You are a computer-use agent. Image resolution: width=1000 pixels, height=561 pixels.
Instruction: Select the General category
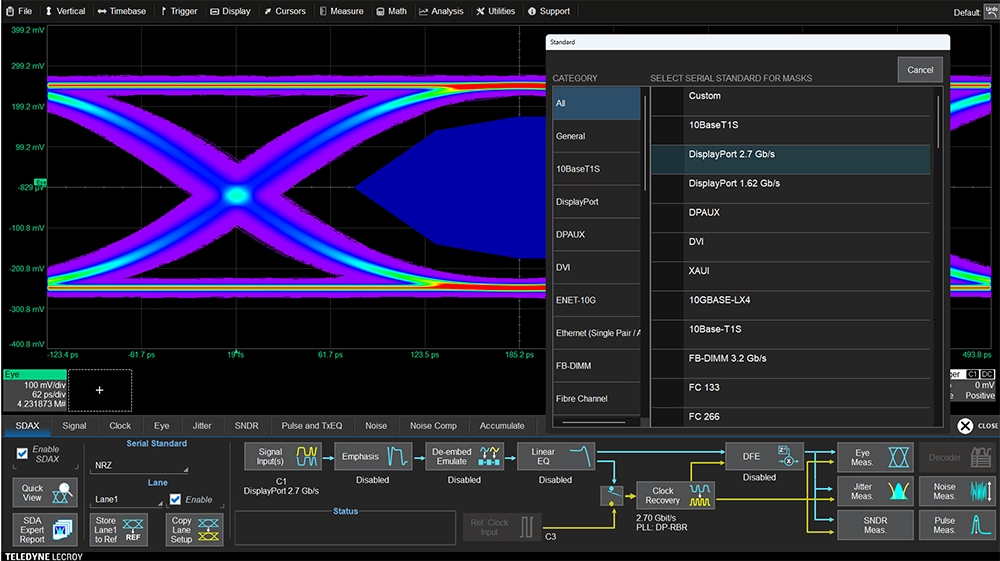596,136
